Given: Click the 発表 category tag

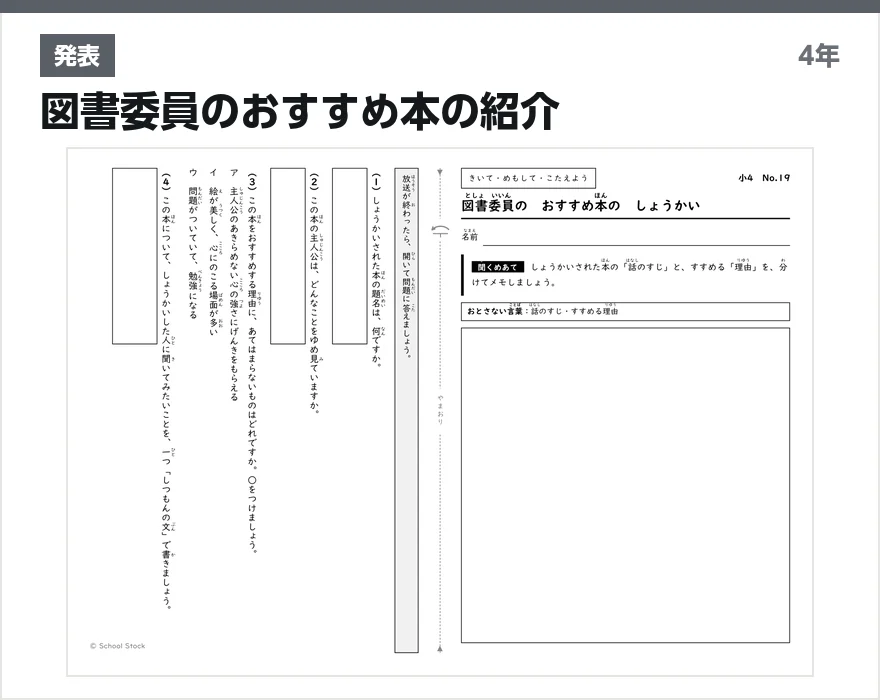Looking at the screenshot, I should [77, 56].
